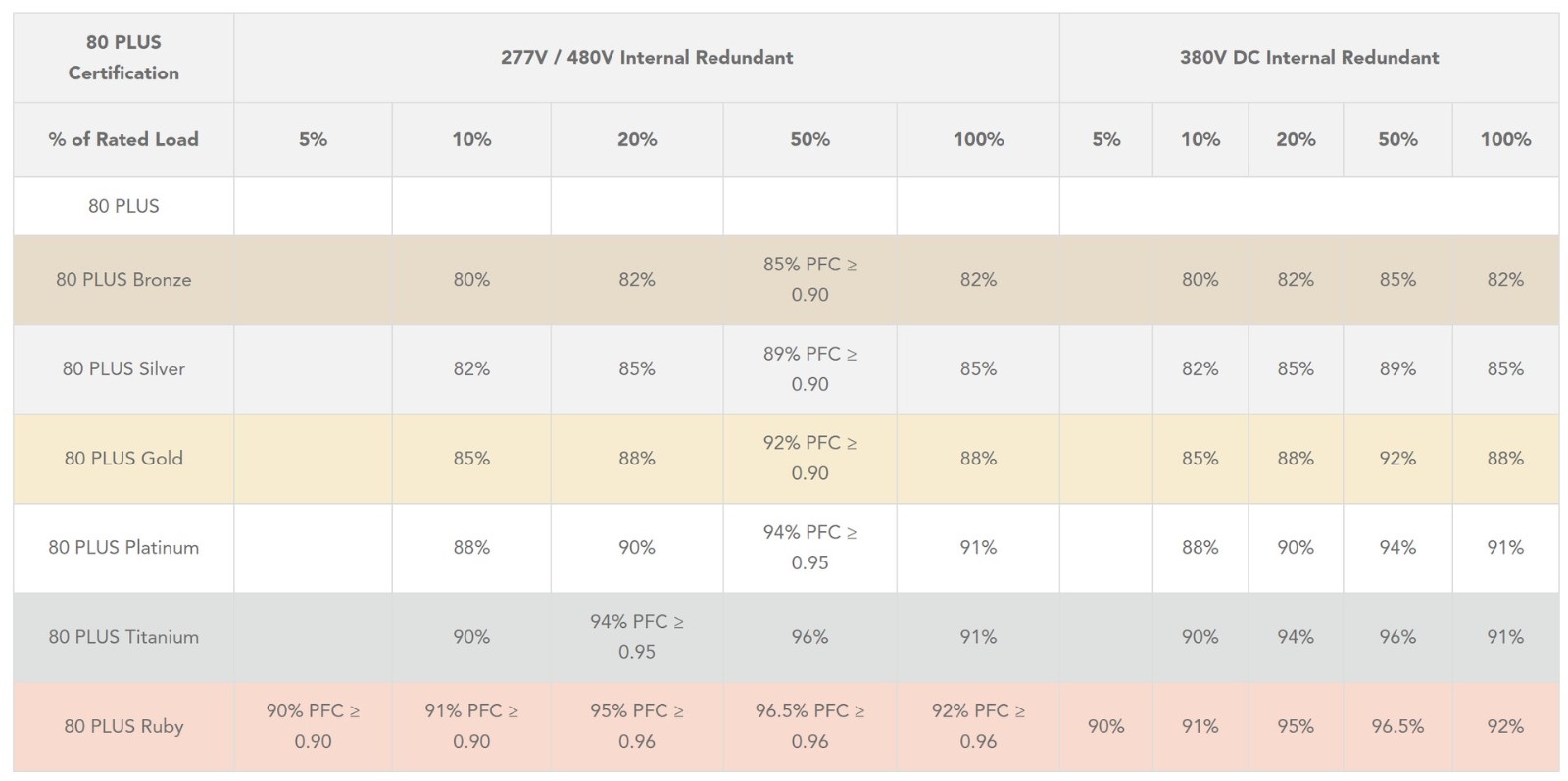Click the 80 PLUS Certification header cell

[x=123, y=57]
